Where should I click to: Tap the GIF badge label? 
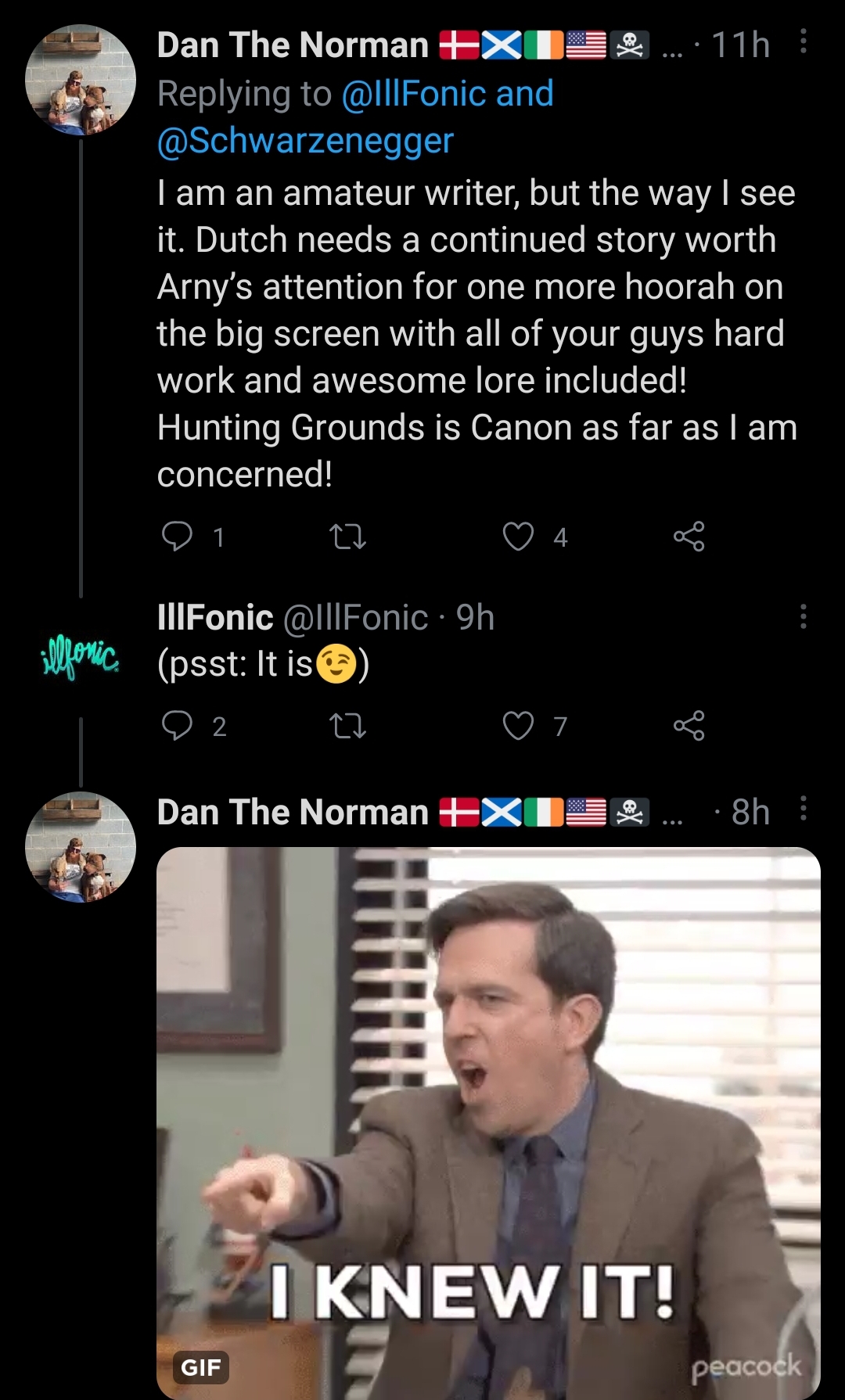tap(201, 1367)
